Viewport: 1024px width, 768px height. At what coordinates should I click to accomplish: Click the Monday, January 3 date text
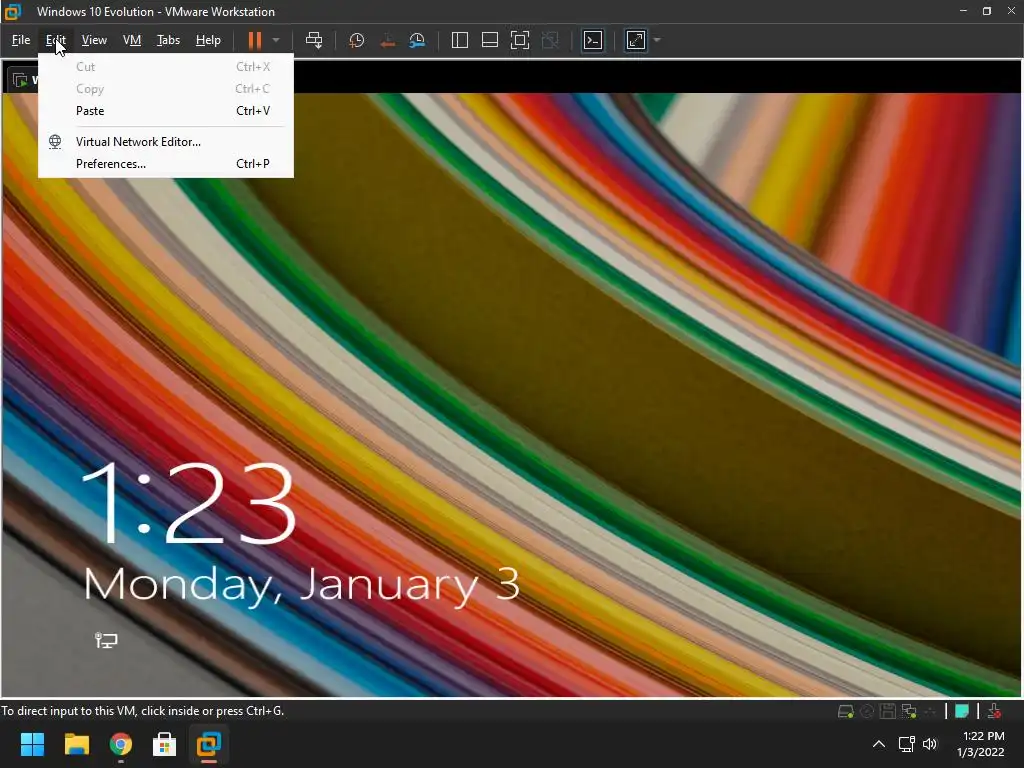[x=302, y=584]
